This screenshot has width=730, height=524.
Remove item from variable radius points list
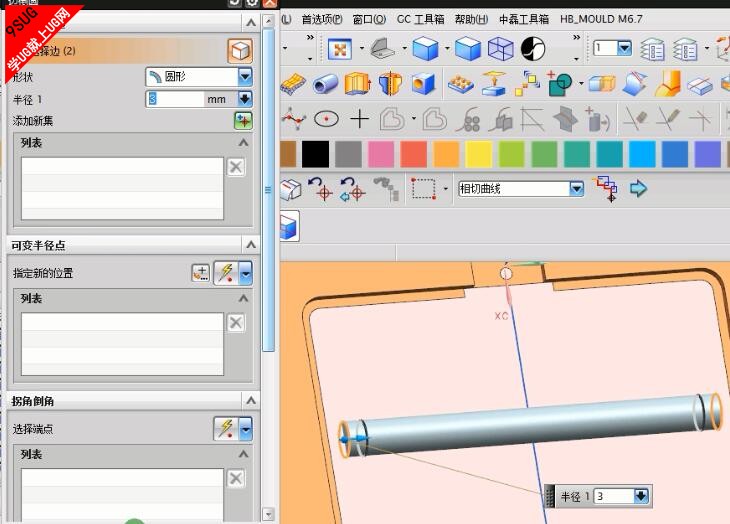[x=236, y=322]
